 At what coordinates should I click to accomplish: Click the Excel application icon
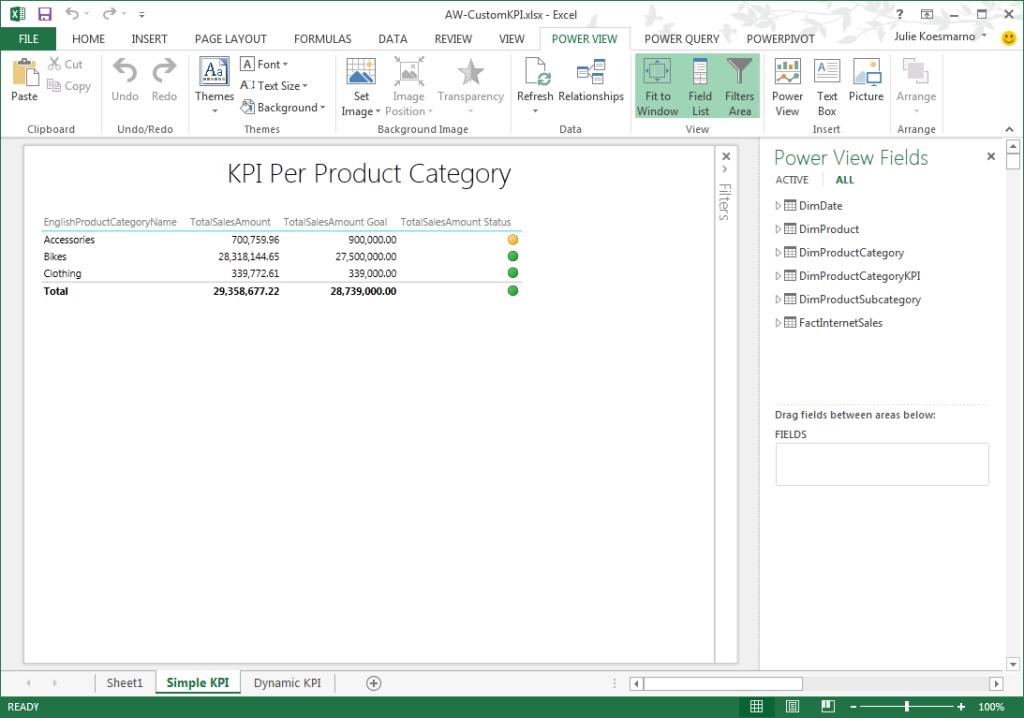point(17,14)
